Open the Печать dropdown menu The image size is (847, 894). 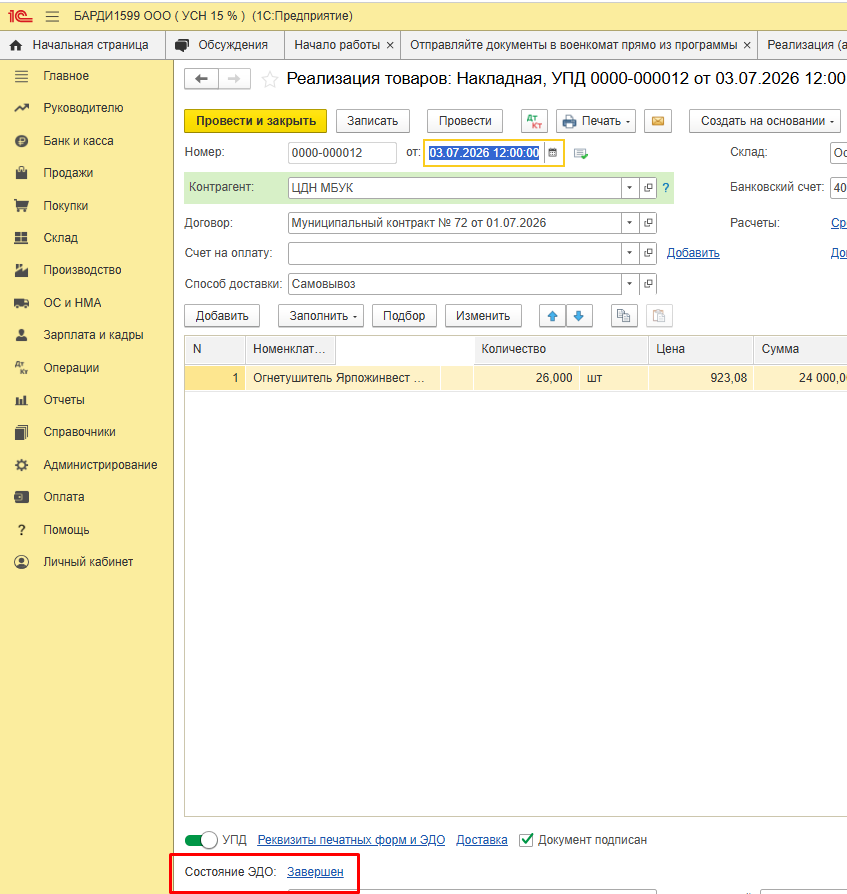(596, 121)
